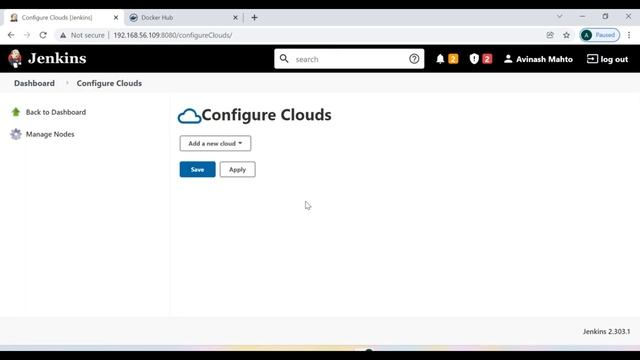Click the user person icon
The height and width of the screenshot is (360, 640).
click(508, 59)
